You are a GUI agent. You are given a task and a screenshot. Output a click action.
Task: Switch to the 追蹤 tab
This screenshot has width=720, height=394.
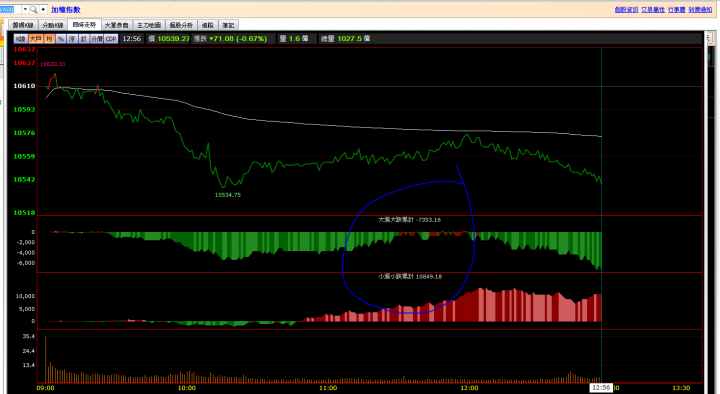(208, 25)
